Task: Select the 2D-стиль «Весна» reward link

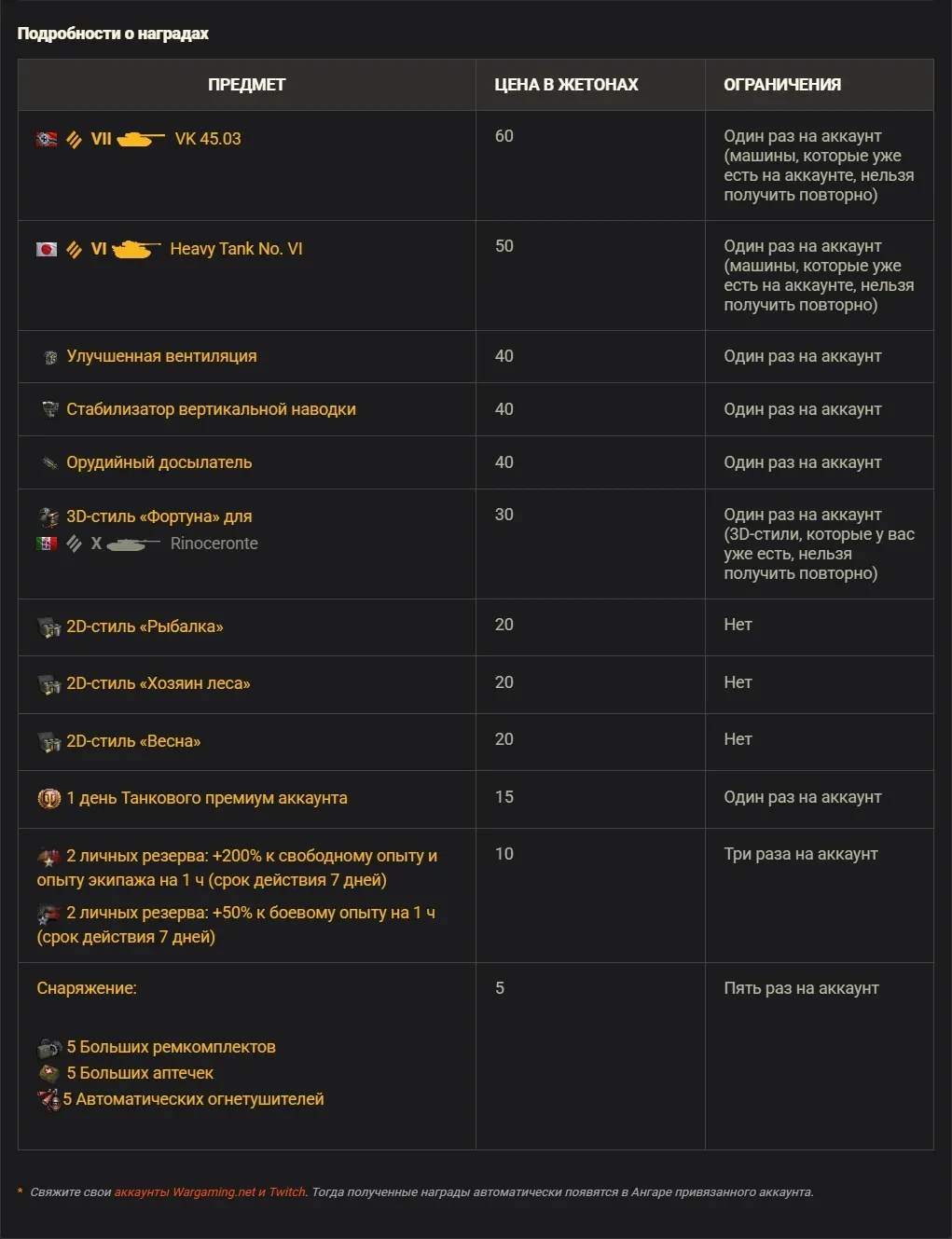Action: [x=133, y=741]
